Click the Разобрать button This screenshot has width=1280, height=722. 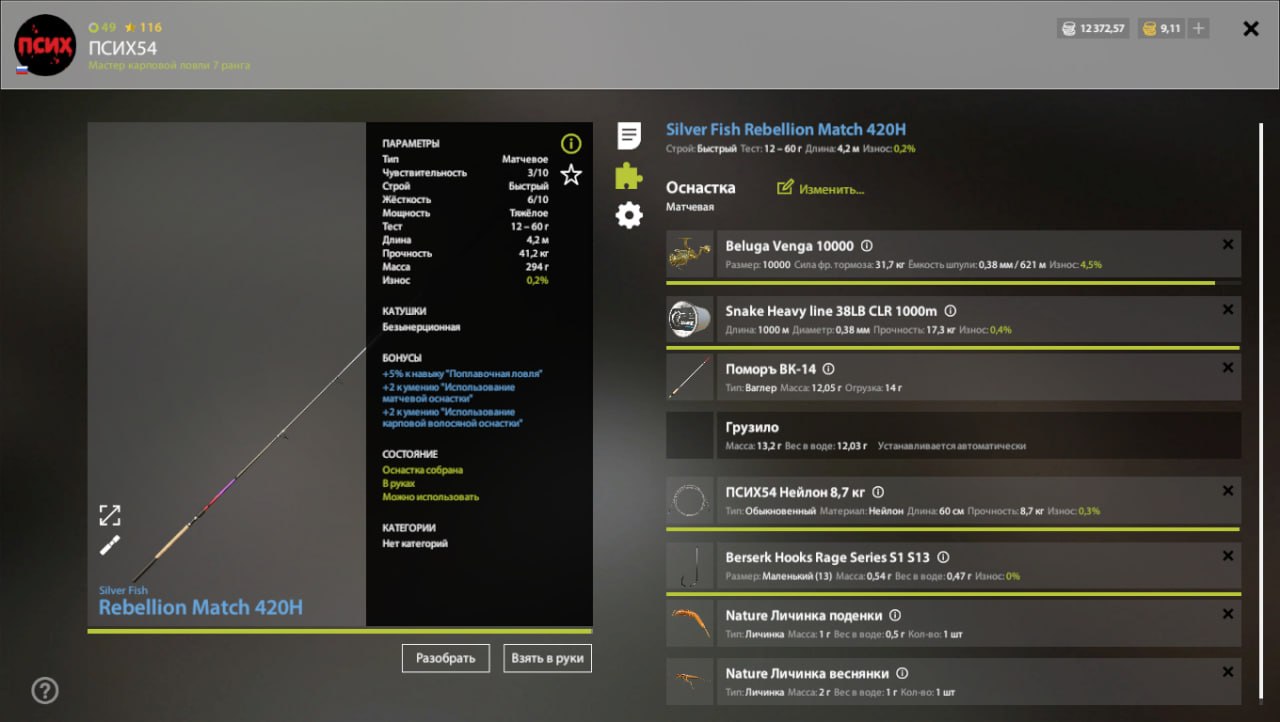[446, 658]
